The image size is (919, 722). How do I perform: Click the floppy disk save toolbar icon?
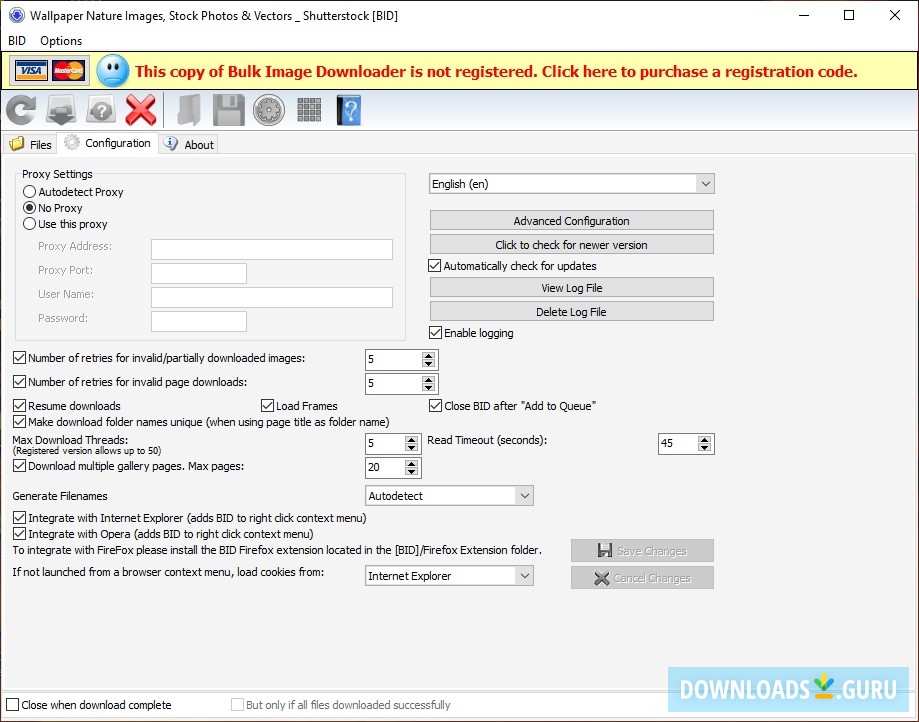click(x=229, y=110)
